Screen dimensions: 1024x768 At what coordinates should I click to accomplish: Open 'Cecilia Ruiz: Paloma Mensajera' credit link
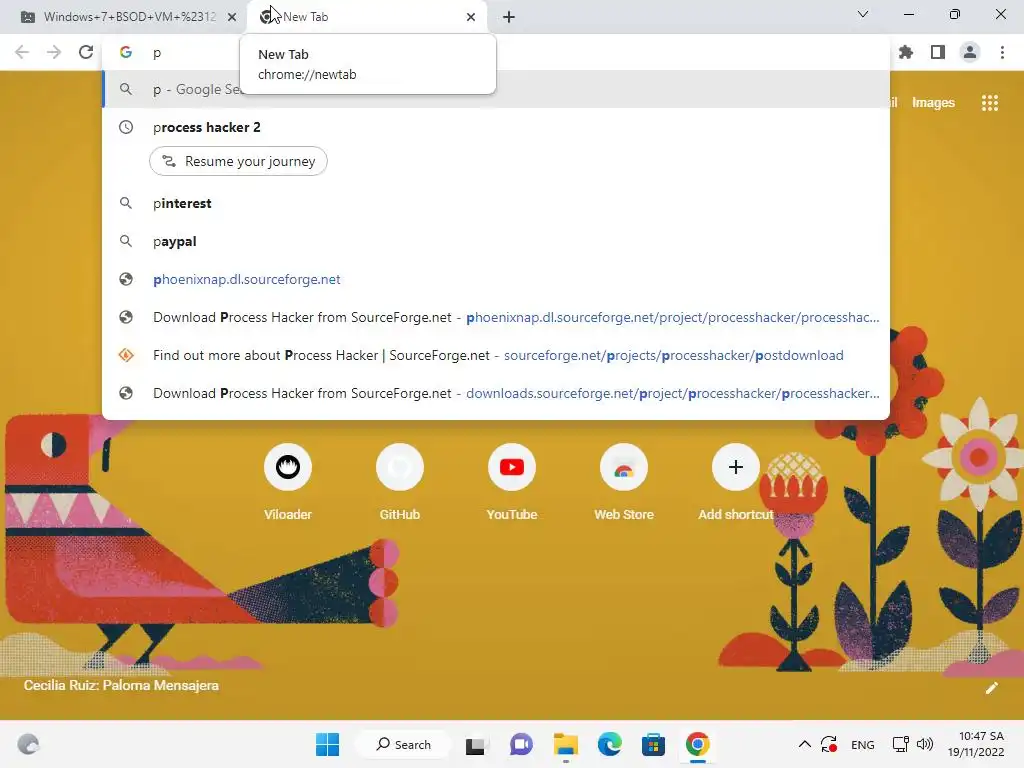point(121,686)
